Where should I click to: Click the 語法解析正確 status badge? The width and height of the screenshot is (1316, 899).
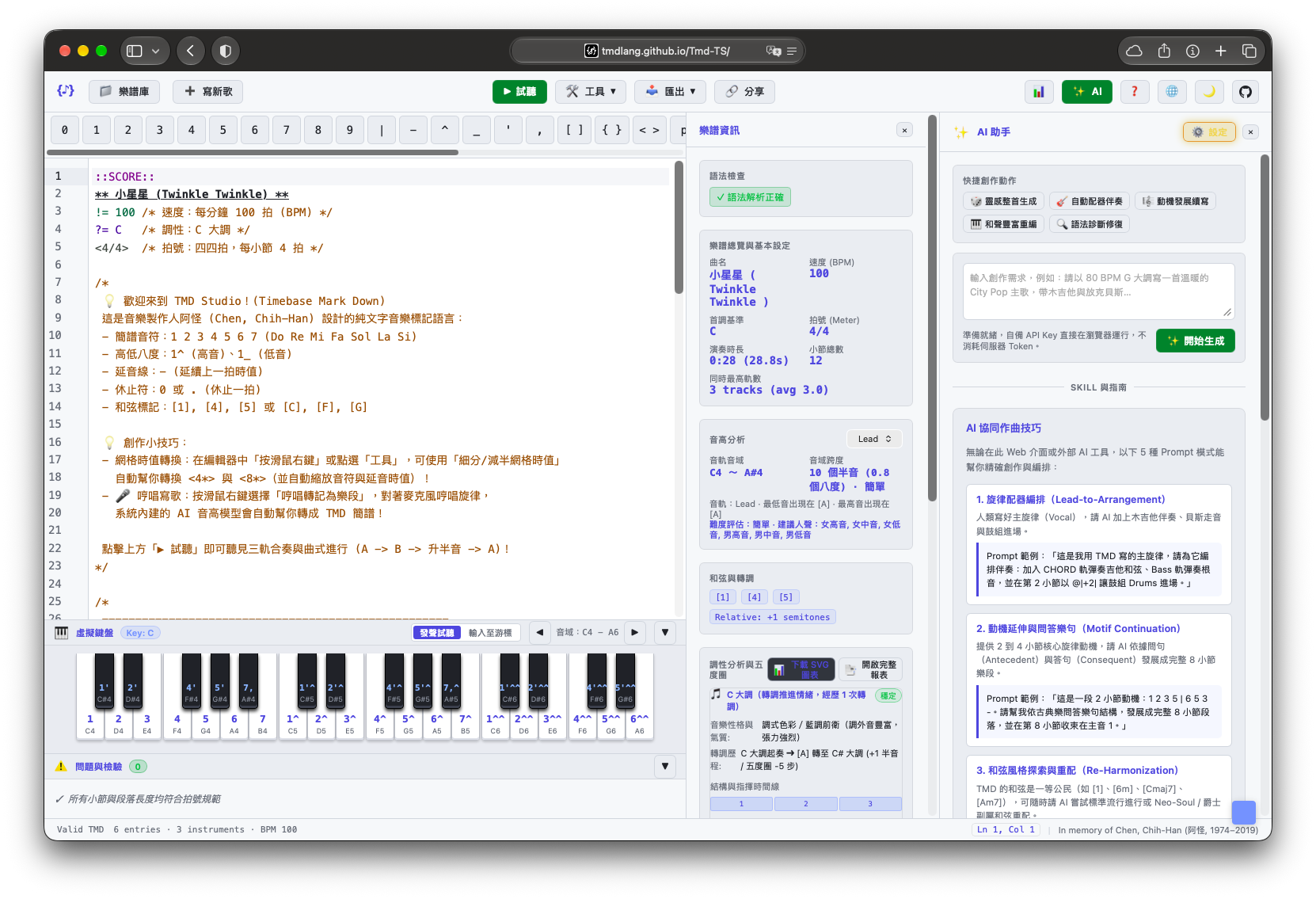pyautogui.click(x=750, y=197)
